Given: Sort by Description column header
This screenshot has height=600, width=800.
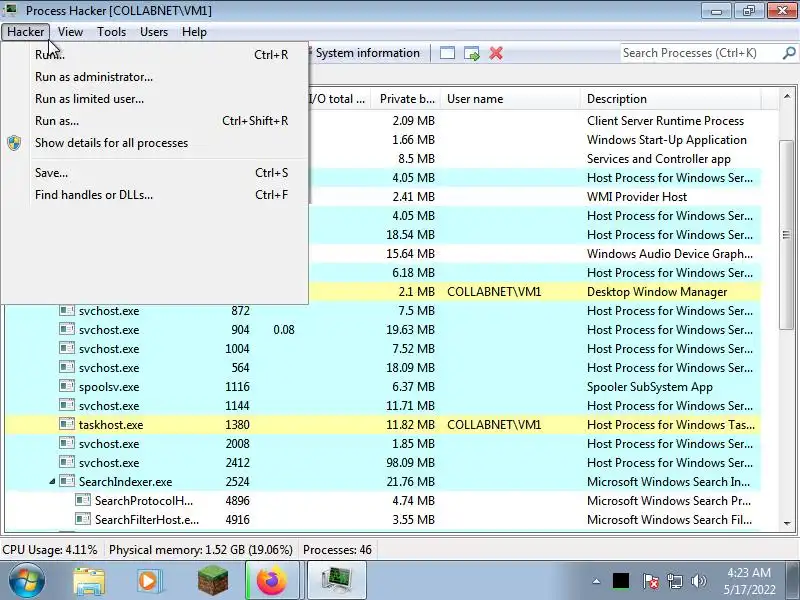Looking at the screenshot, I should pos(670,99).
